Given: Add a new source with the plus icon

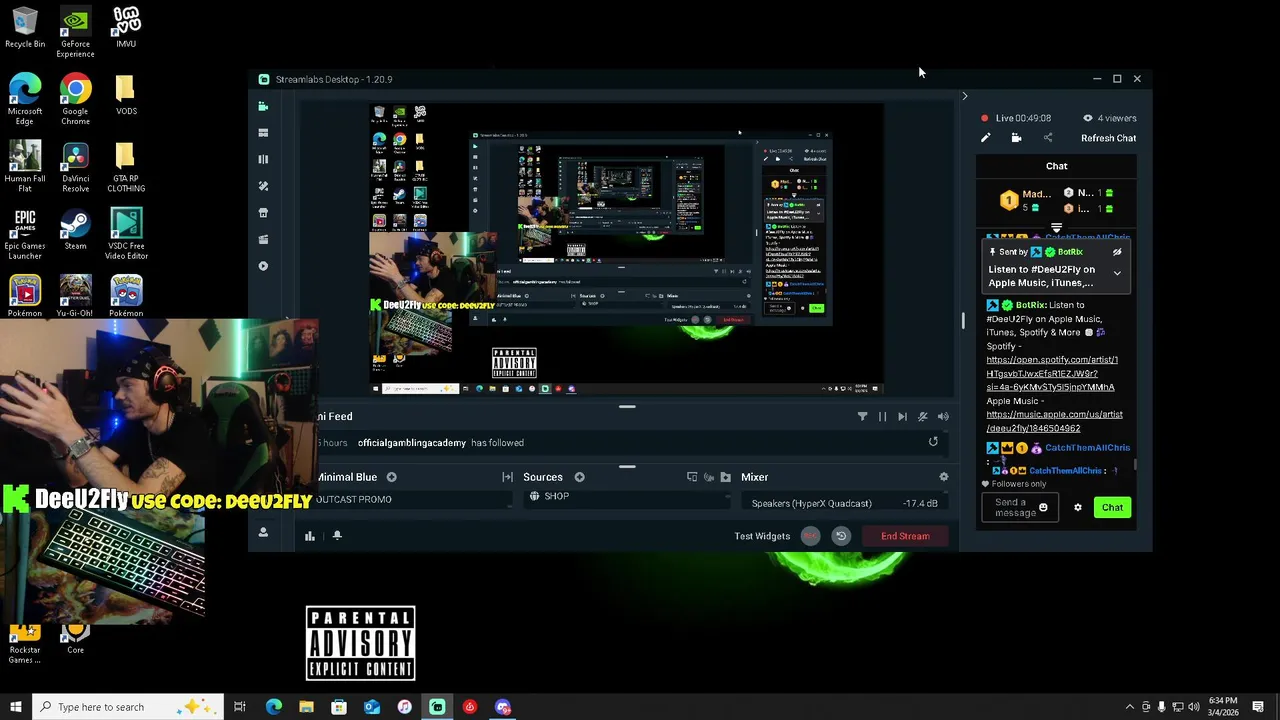Looking at the screenshot, I should [579, 477].
